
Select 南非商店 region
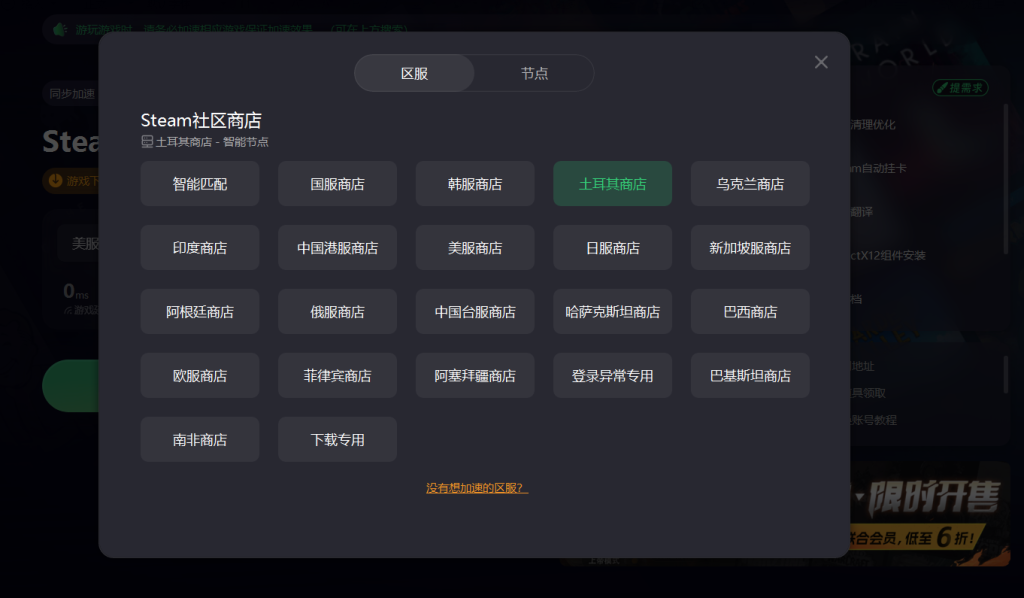200,440
